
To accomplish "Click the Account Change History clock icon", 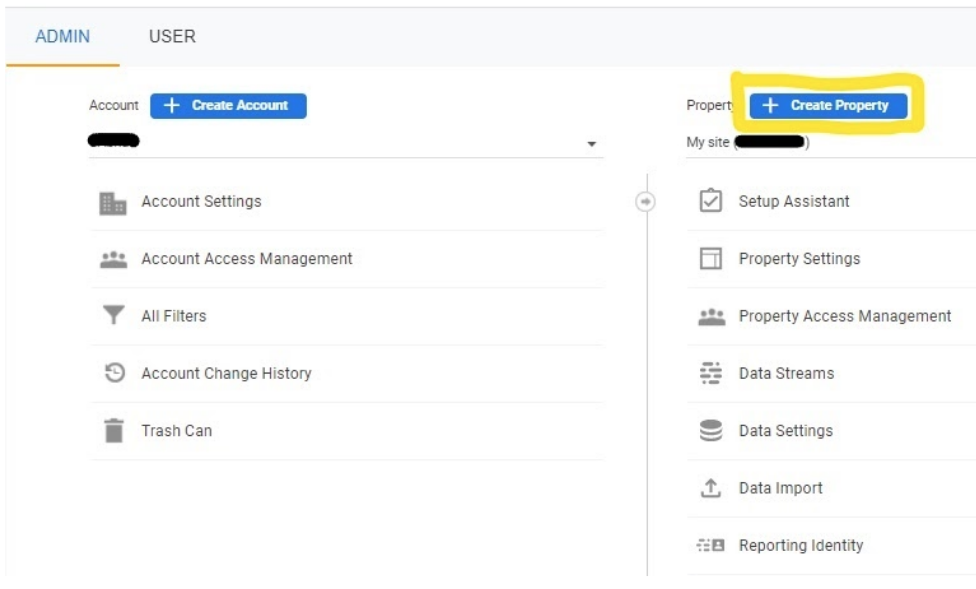I will pyautogui.click(x=113, y=373).
